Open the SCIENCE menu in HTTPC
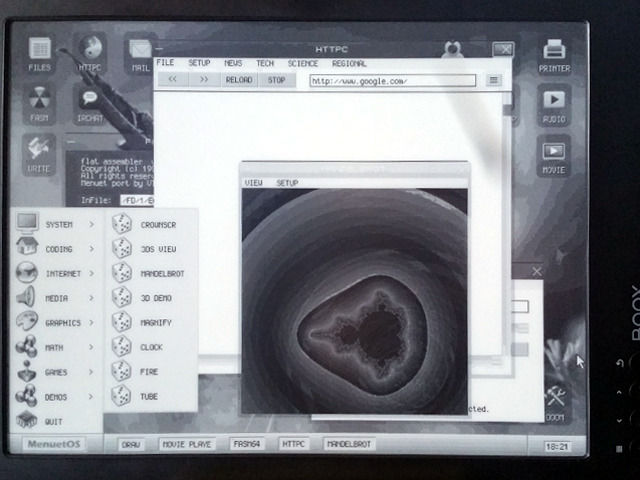The image size is (640, 480). tap(302, 64)
